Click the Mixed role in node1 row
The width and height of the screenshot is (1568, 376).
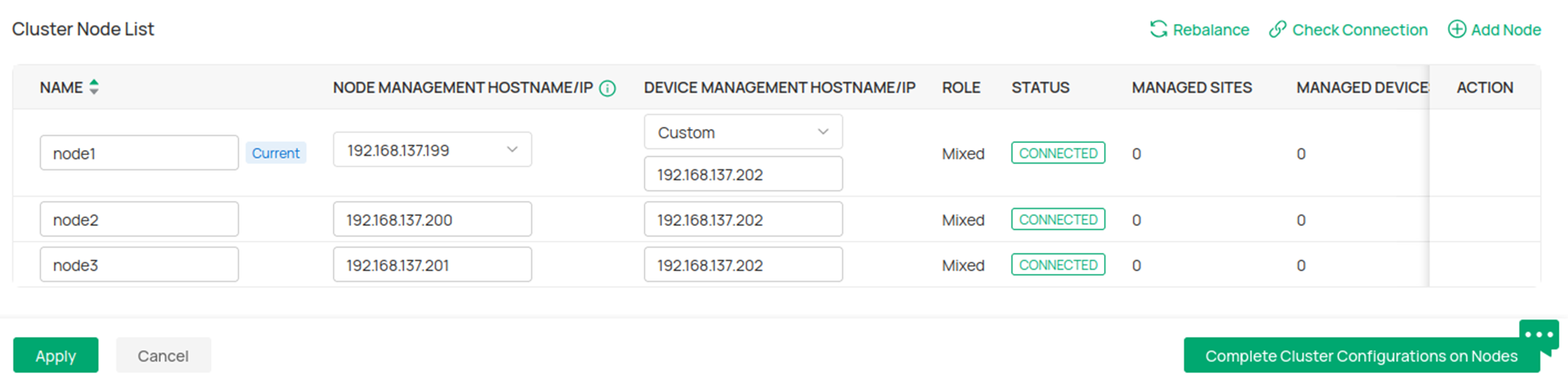click(x=963, y=154)
